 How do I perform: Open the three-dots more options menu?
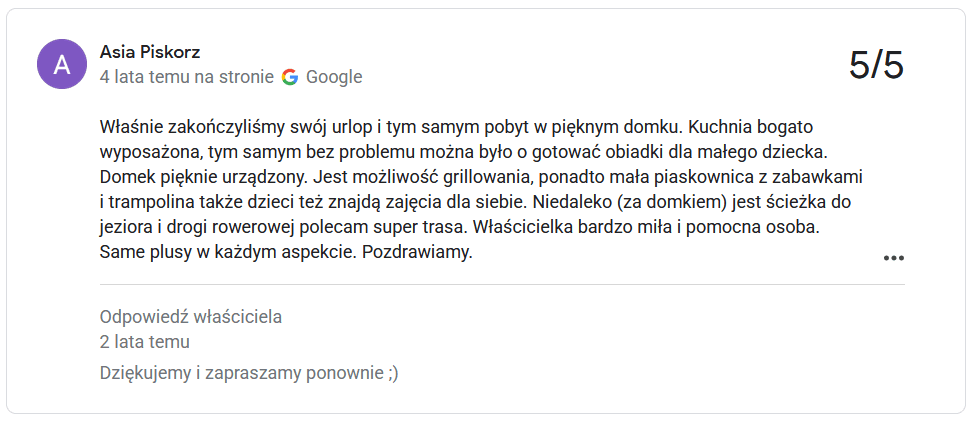(893, 258)
